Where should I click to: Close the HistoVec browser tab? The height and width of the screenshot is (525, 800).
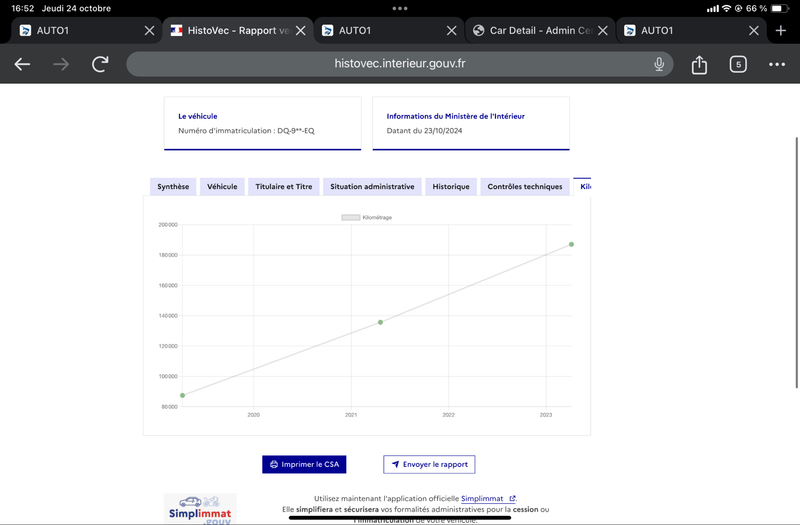click(x=301, y=31)
